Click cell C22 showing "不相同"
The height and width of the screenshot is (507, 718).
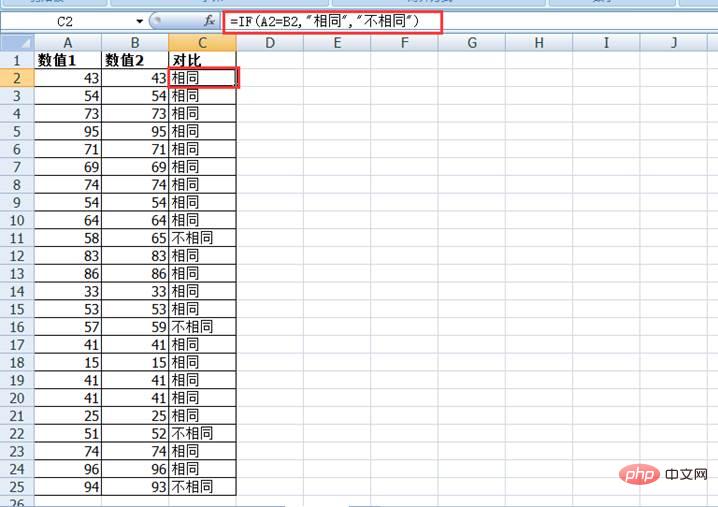(202, 434)
